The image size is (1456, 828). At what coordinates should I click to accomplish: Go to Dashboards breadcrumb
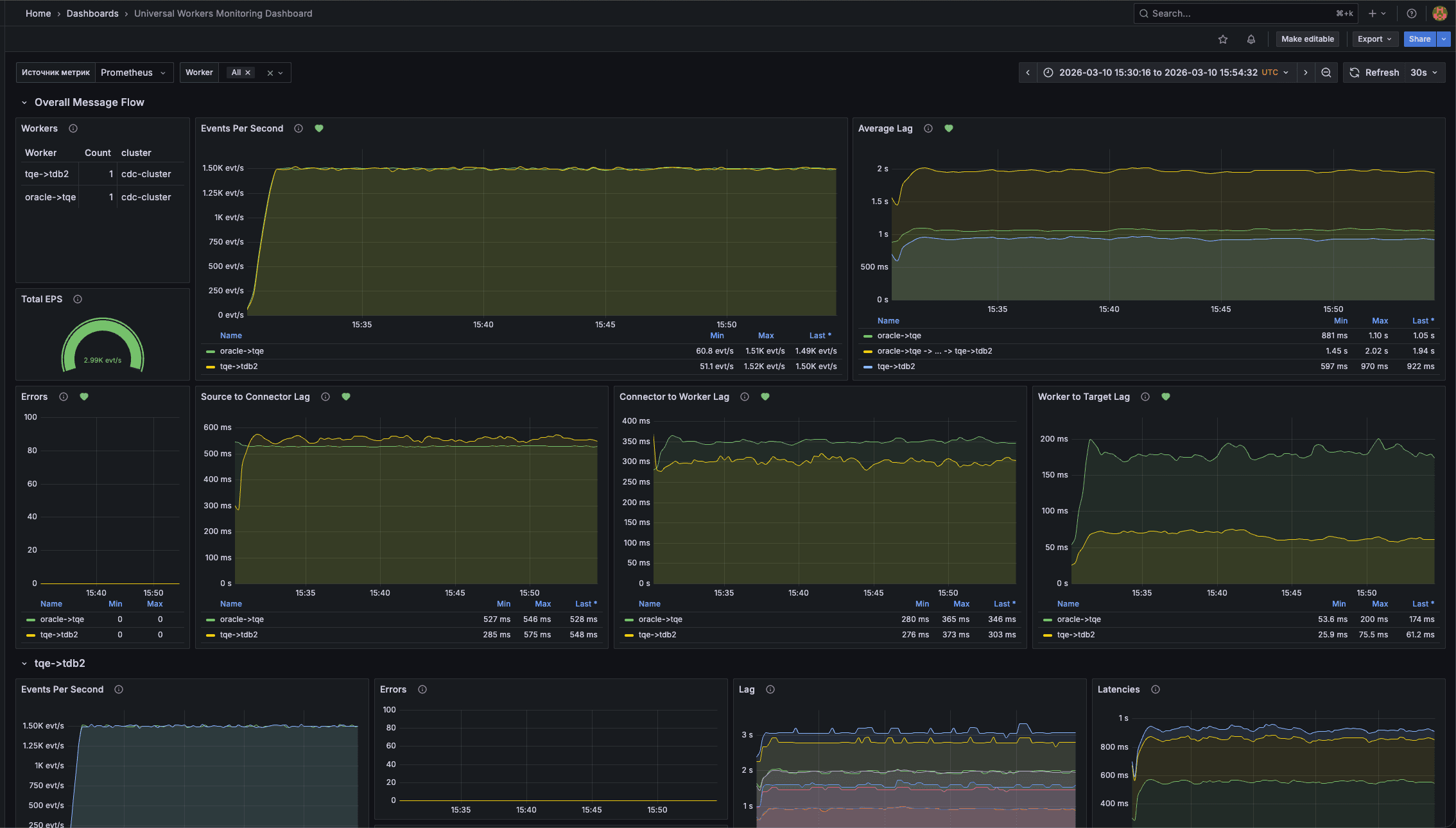pyautogui.click(x=92, y=13)
